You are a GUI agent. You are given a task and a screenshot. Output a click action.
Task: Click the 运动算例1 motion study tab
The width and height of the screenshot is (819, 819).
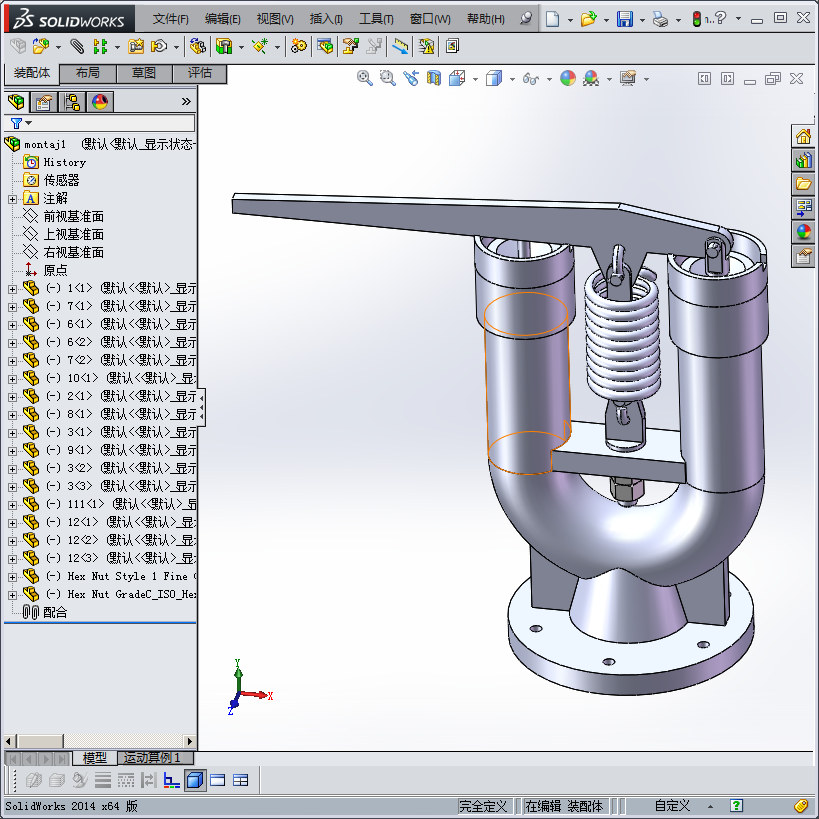point(150,758)
